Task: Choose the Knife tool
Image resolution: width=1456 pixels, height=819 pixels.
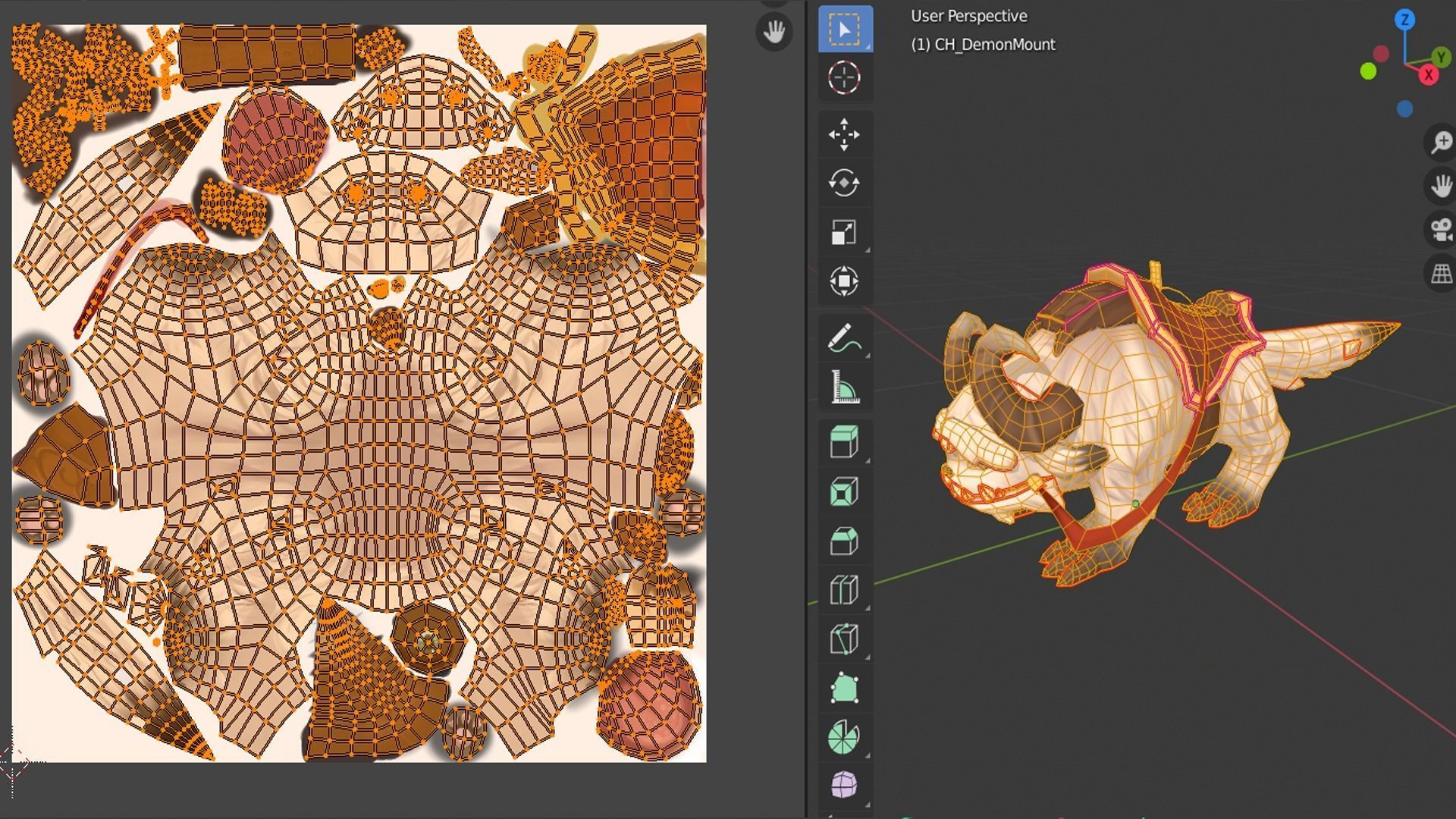Action: pyautogui.click(x=845, y=639)
